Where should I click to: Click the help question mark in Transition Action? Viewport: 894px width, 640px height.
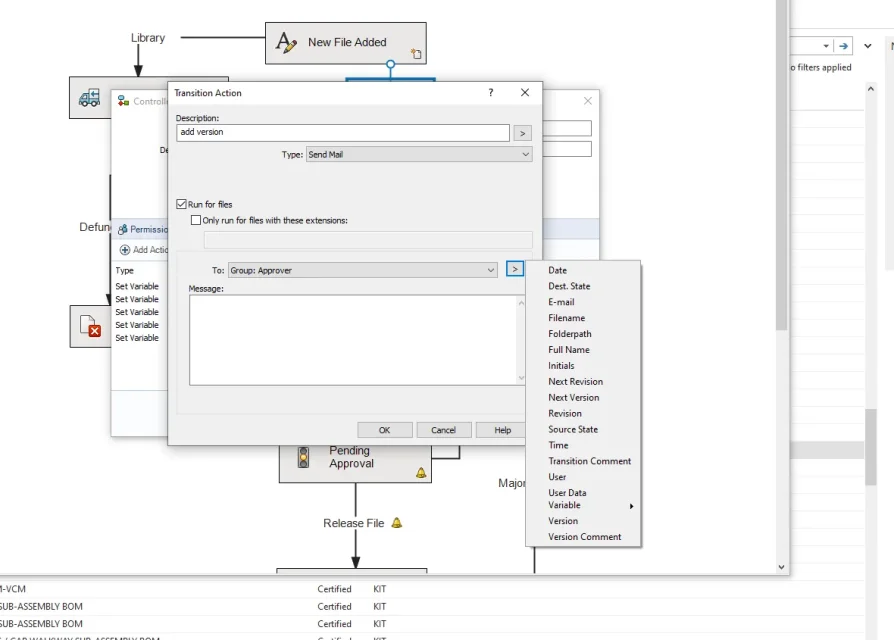click(x=490, y=93)
